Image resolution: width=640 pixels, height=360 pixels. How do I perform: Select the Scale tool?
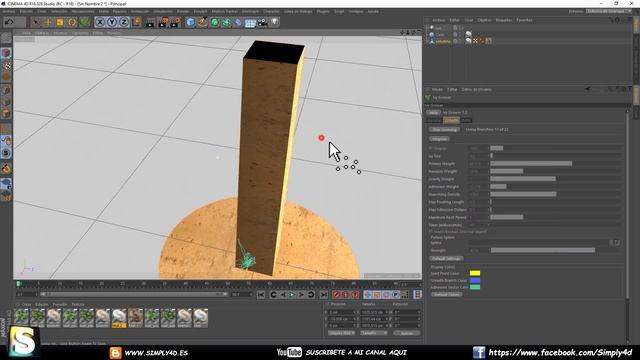(60, 22)
